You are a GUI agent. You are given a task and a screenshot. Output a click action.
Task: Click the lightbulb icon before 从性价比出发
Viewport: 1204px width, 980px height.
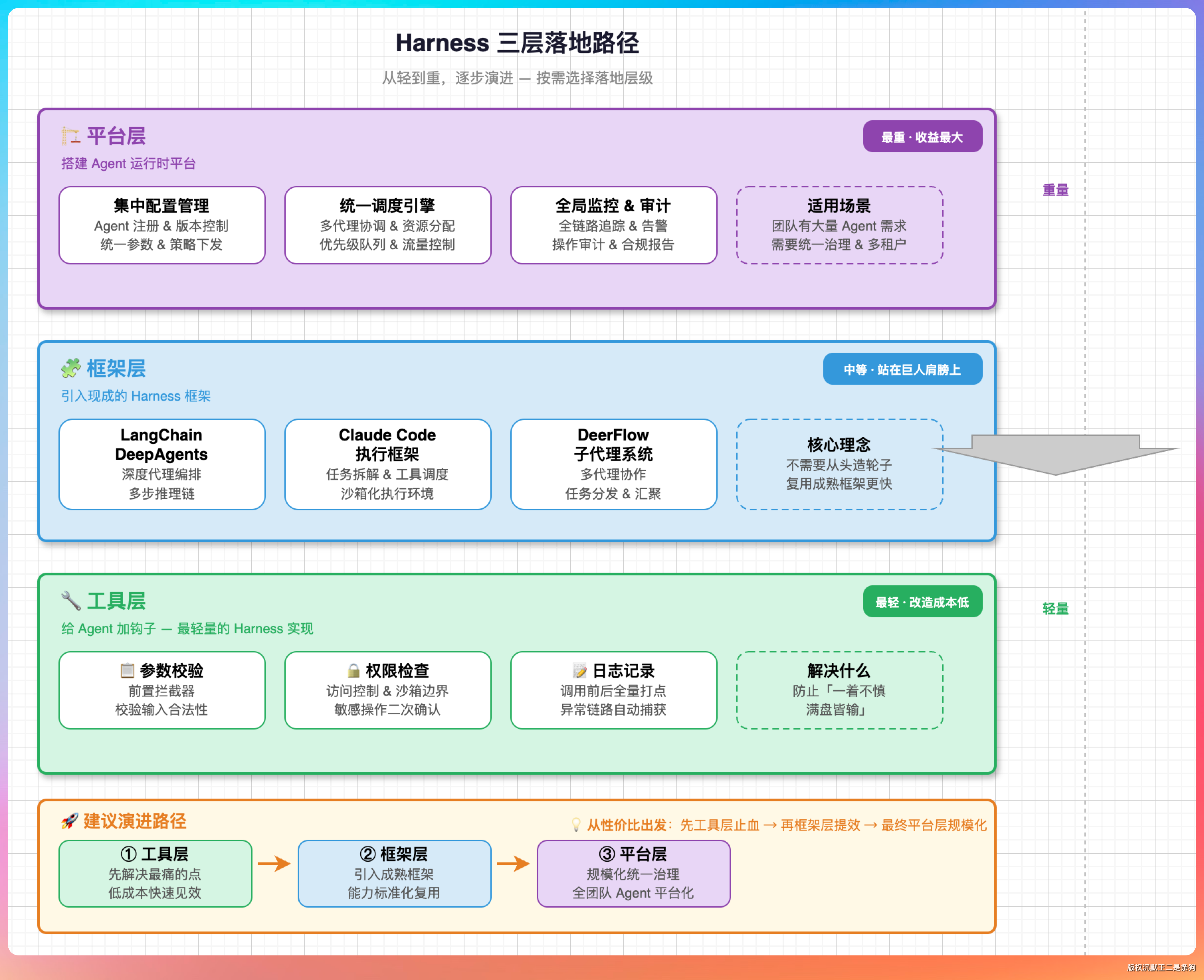pyautogui.click(x=576, y=825)
